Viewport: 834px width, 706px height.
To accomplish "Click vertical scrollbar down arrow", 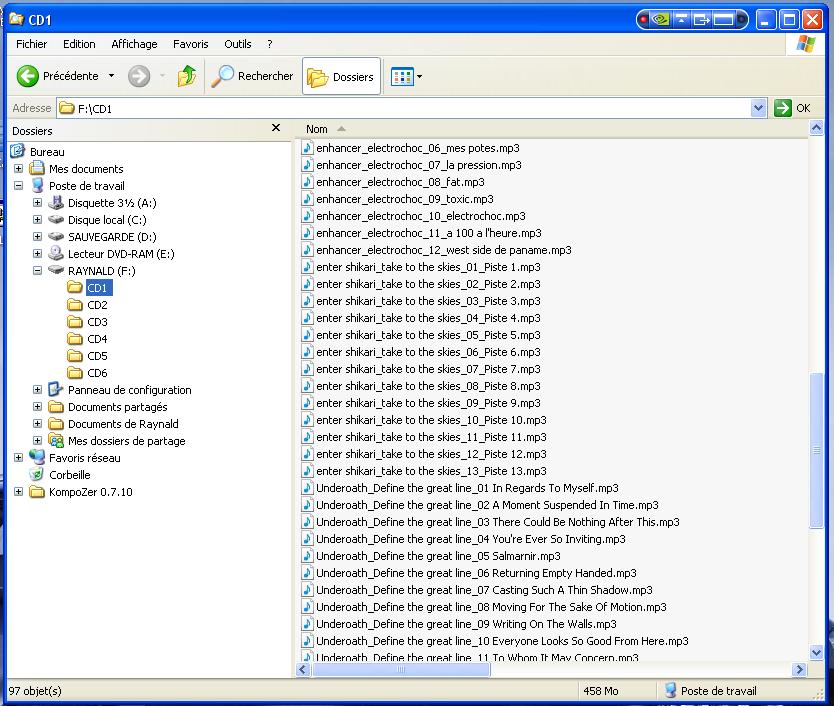I will click(816, 652).
